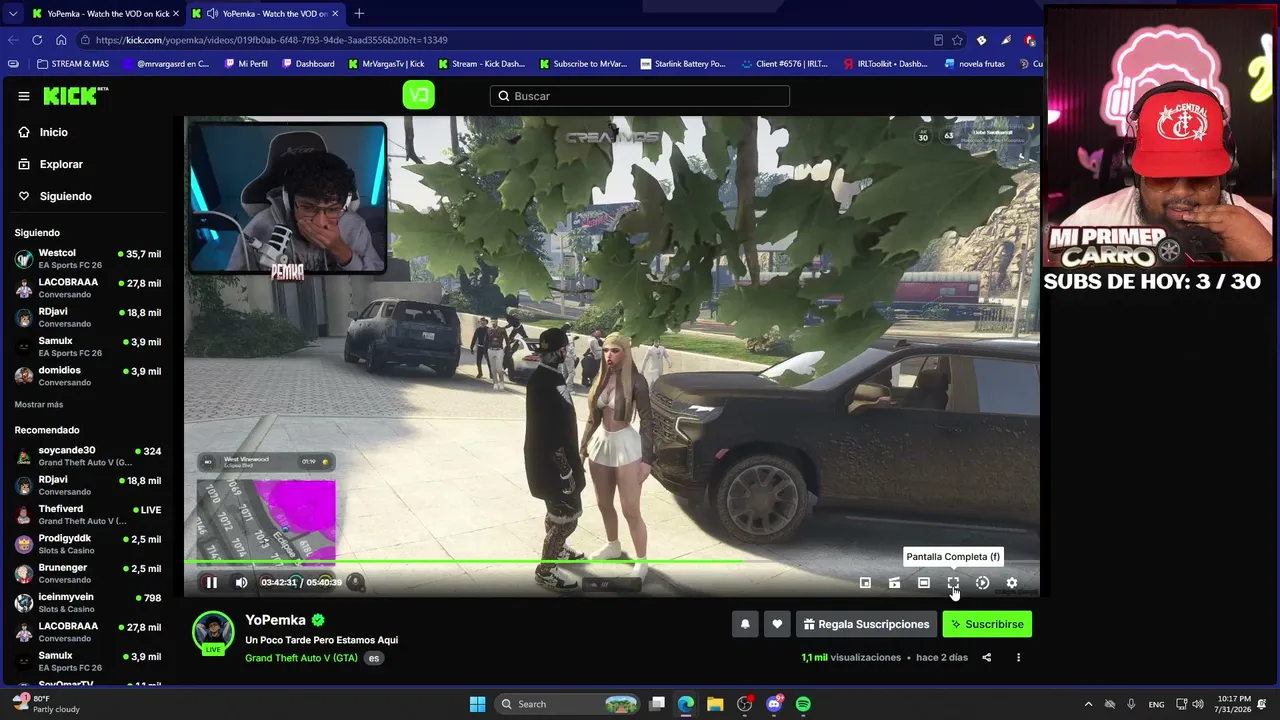Click the microphone icon in system tray

click(x=1131, y=704)
